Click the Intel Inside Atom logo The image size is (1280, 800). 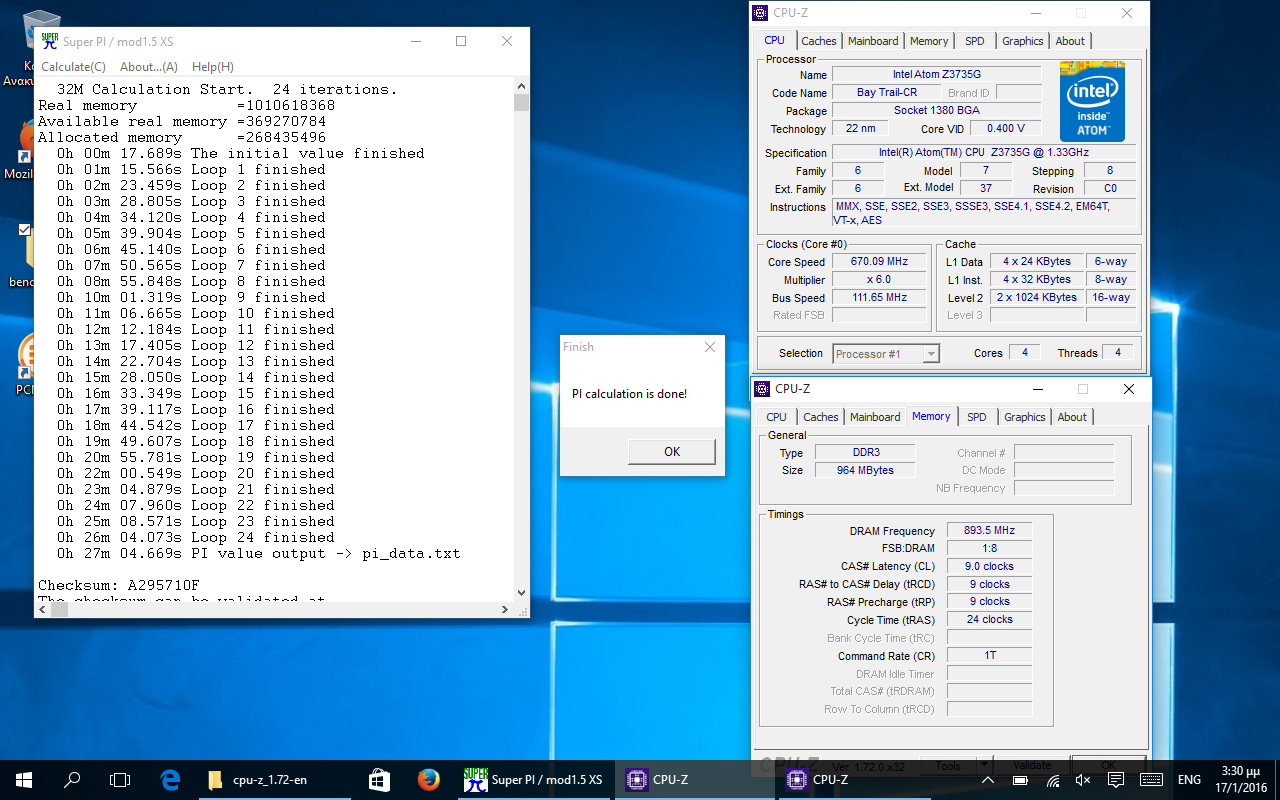(1092, 101)
